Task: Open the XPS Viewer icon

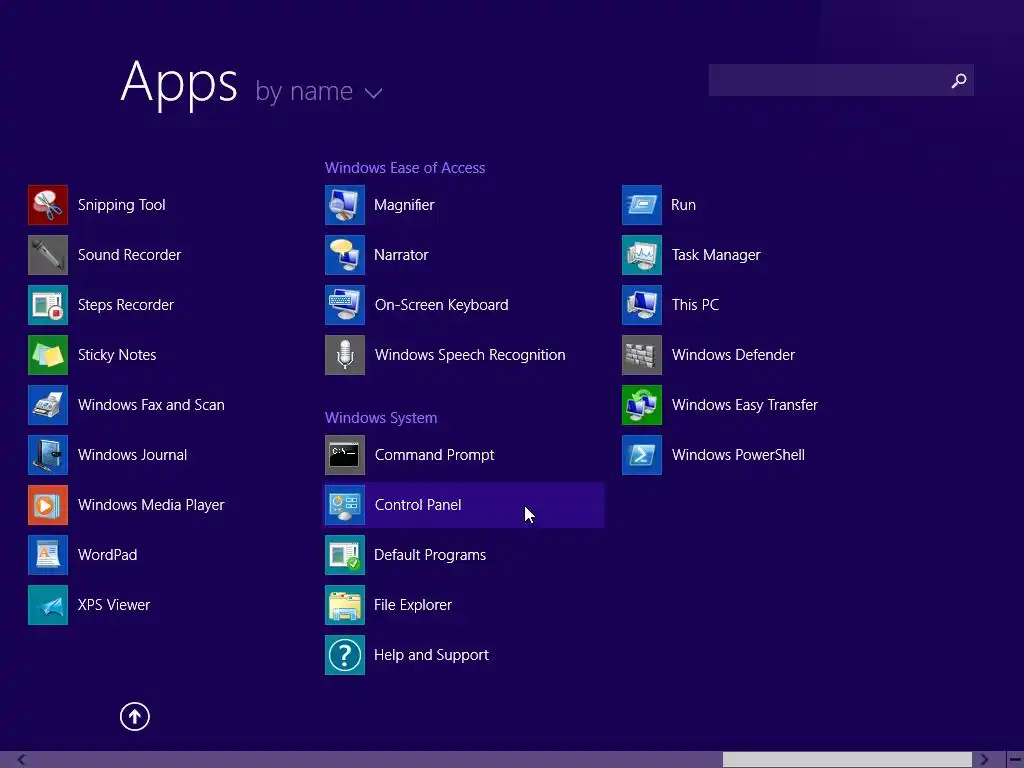Action: click(48, 605)
